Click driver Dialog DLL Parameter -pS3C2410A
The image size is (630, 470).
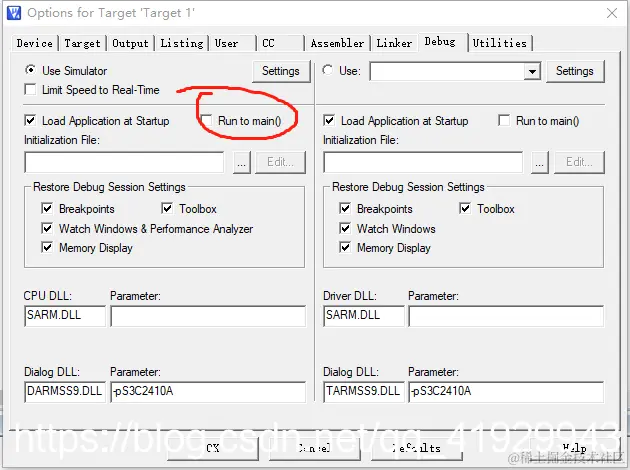(x=506, y=392)
